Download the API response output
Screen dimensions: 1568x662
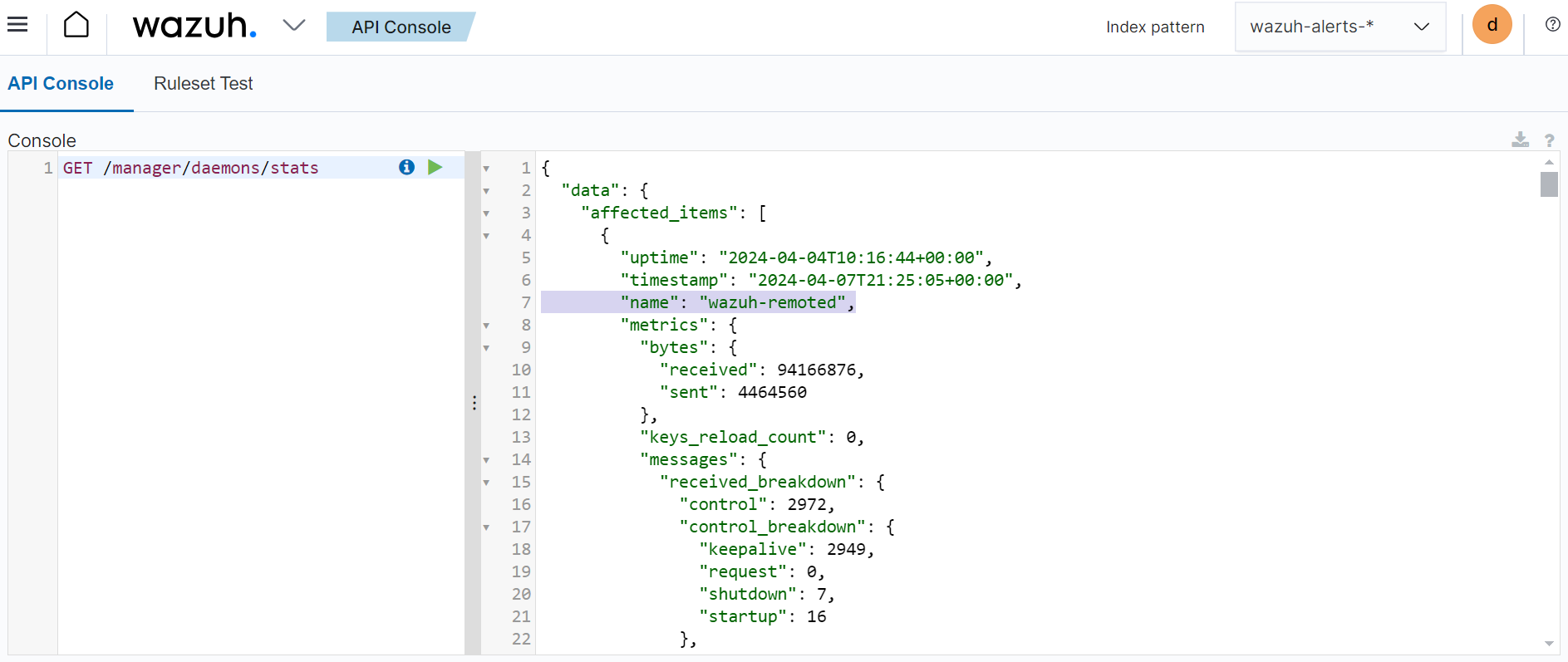click(x=1520, y=140)
